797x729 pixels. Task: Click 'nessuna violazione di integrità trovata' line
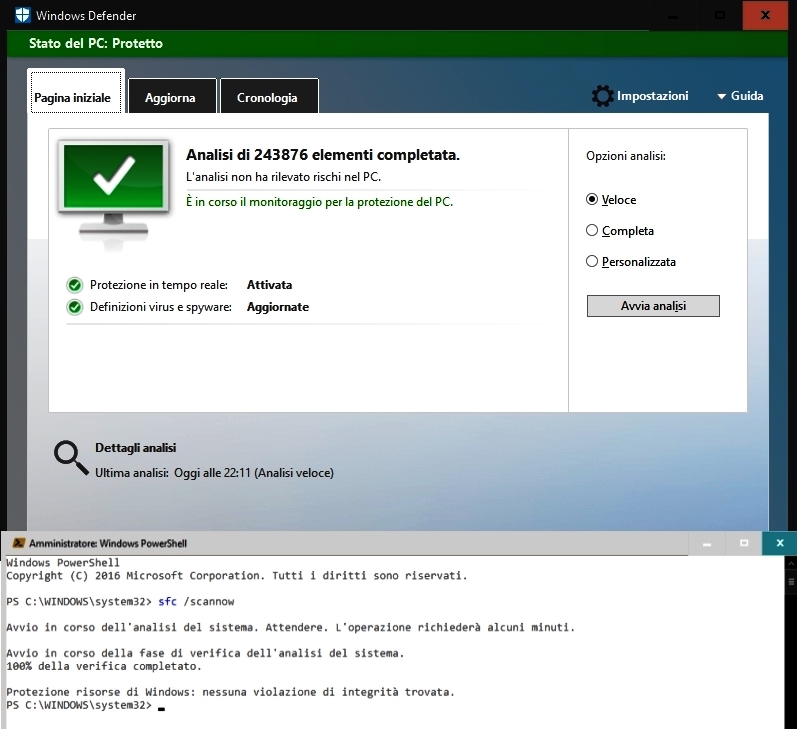coord(230,692)
